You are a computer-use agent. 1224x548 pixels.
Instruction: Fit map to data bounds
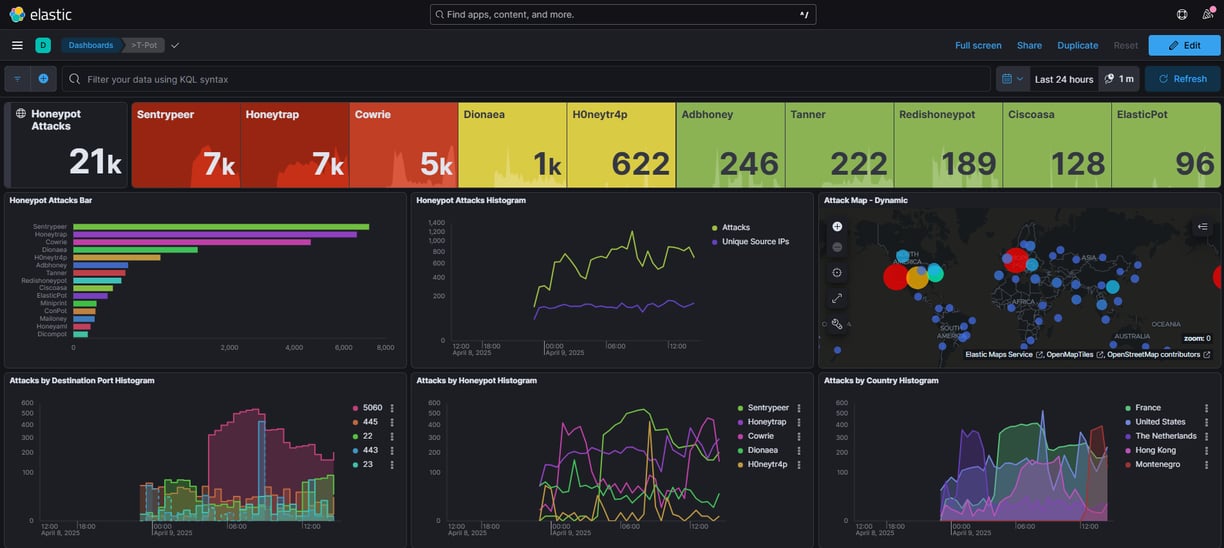click(x=837, y=272)
